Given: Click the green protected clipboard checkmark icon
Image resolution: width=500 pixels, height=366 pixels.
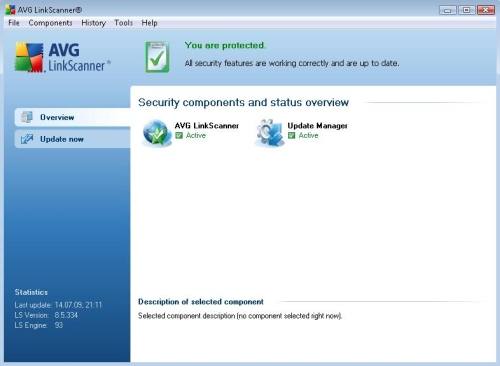Looking at the screenshot, I should pos(157,57).
